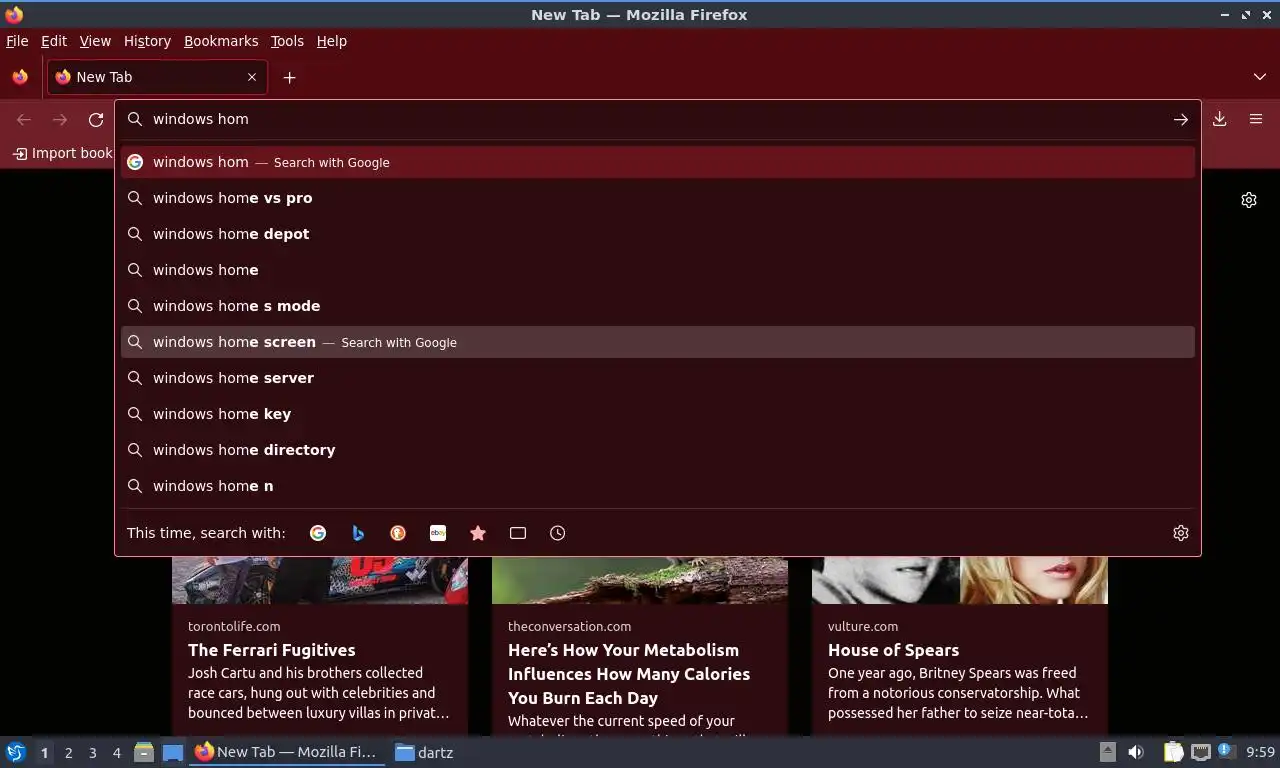1280x768 pixels.
Task: Click the DuckDuckGo one-off search icon
Action: (398, 533)
